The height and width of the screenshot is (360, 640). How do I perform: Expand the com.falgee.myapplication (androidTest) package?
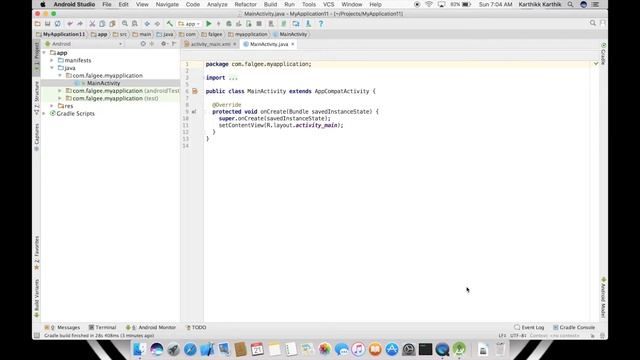click(x=60, y=91)
